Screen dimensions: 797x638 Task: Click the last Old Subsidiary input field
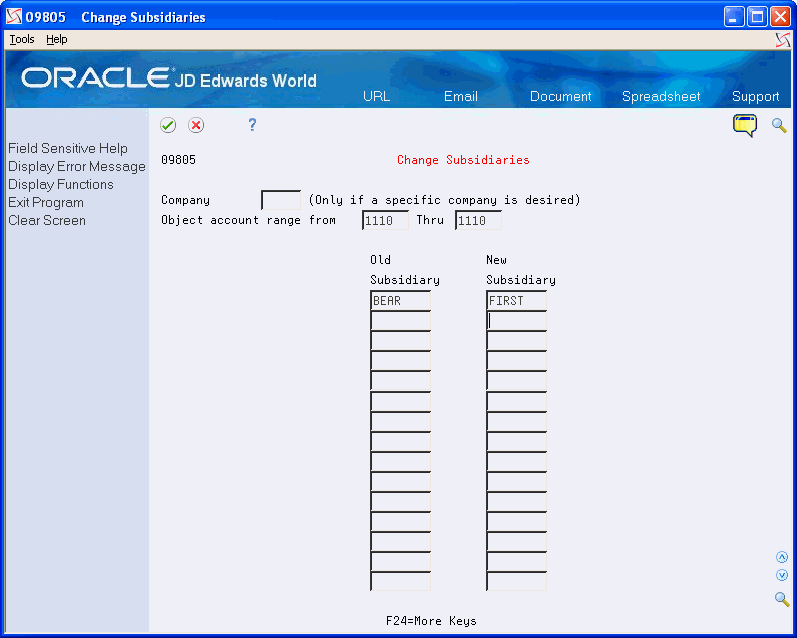click(401, 581)
